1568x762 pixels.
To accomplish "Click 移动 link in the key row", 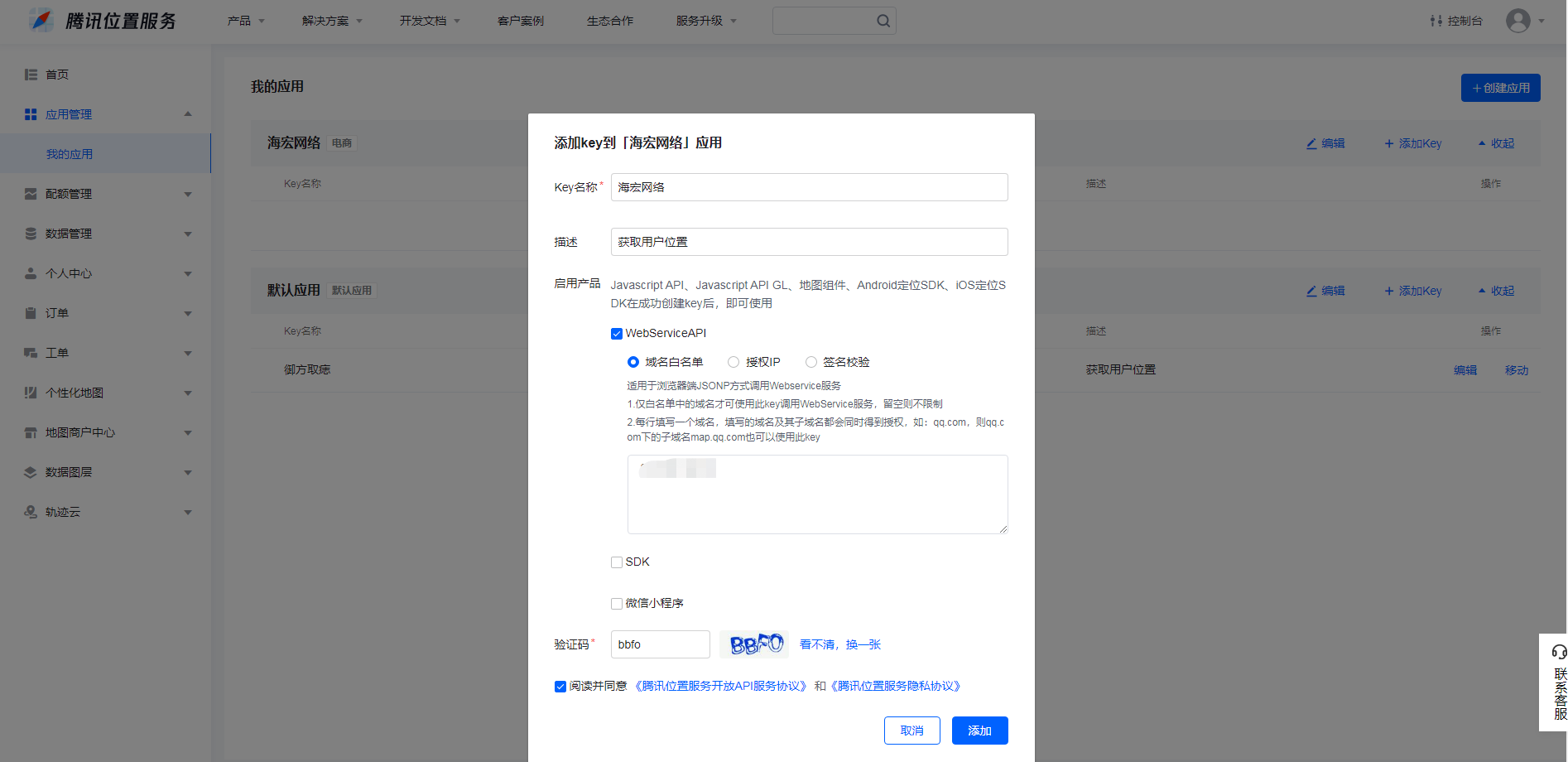I will (x=1517, y=370).
